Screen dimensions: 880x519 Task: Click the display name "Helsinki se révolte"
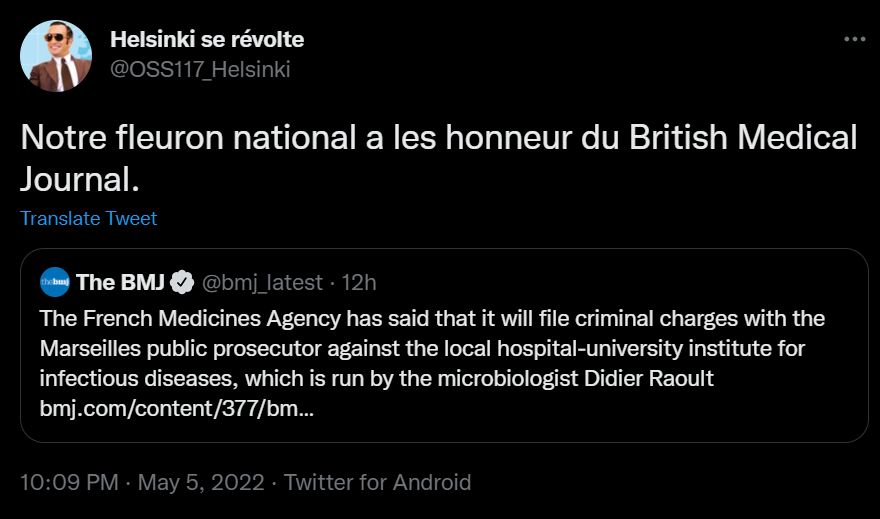(206, 40)
